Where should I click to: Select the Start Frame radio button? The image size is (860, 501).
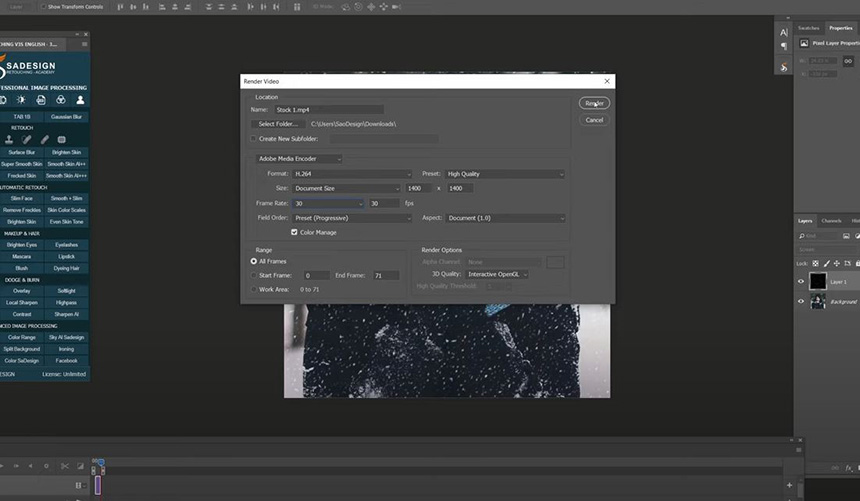tap(254, 275)
